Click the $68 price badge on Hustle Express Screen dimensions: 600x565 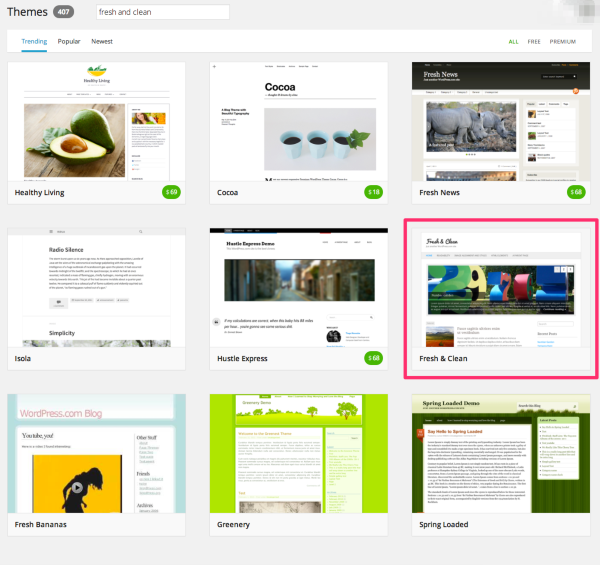(x=374, y=357)
